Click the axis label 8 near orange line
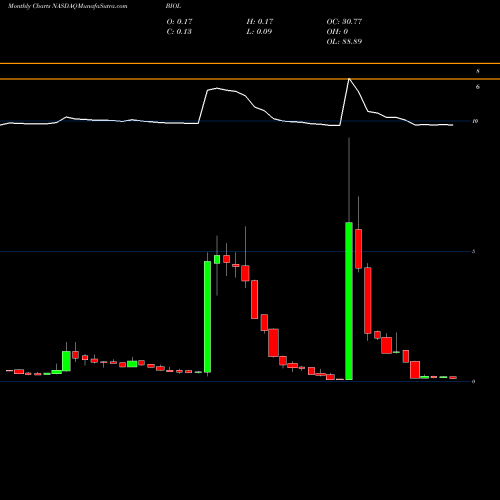This screenshot has height=500, width=500. click(x=478, y=71)
